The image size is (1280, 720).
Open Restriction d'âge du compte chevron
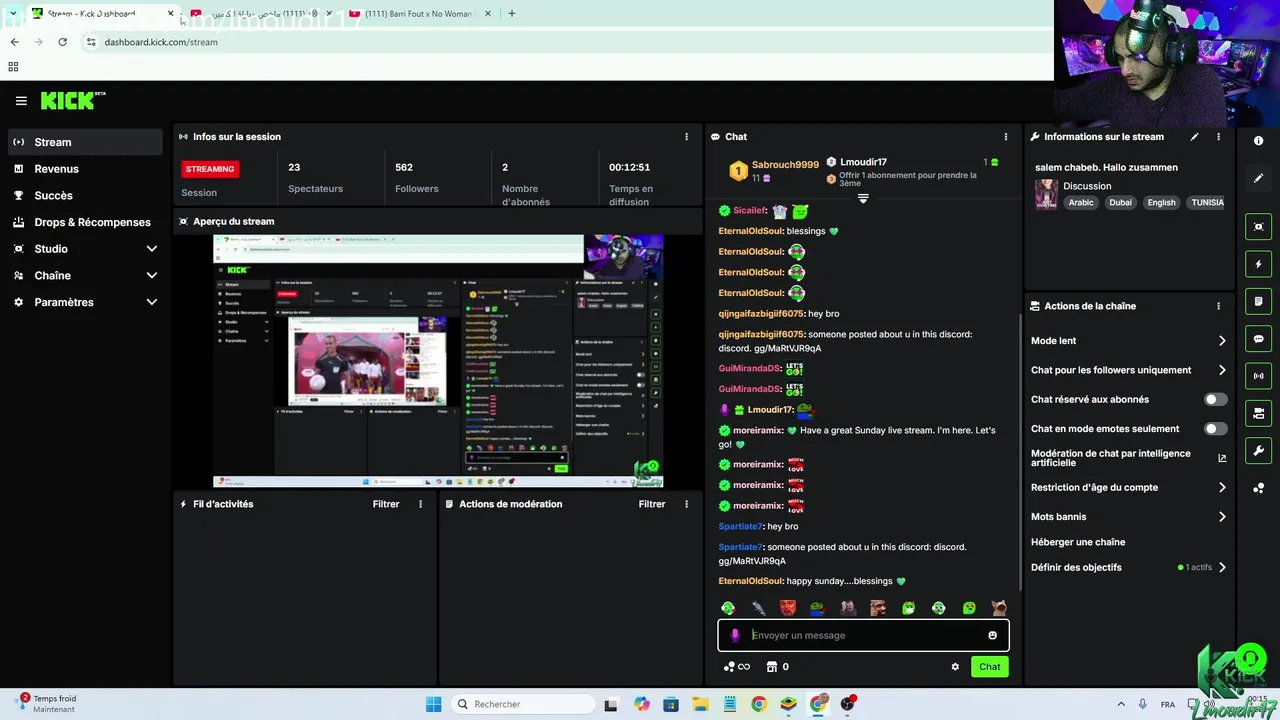(1222, 488)
